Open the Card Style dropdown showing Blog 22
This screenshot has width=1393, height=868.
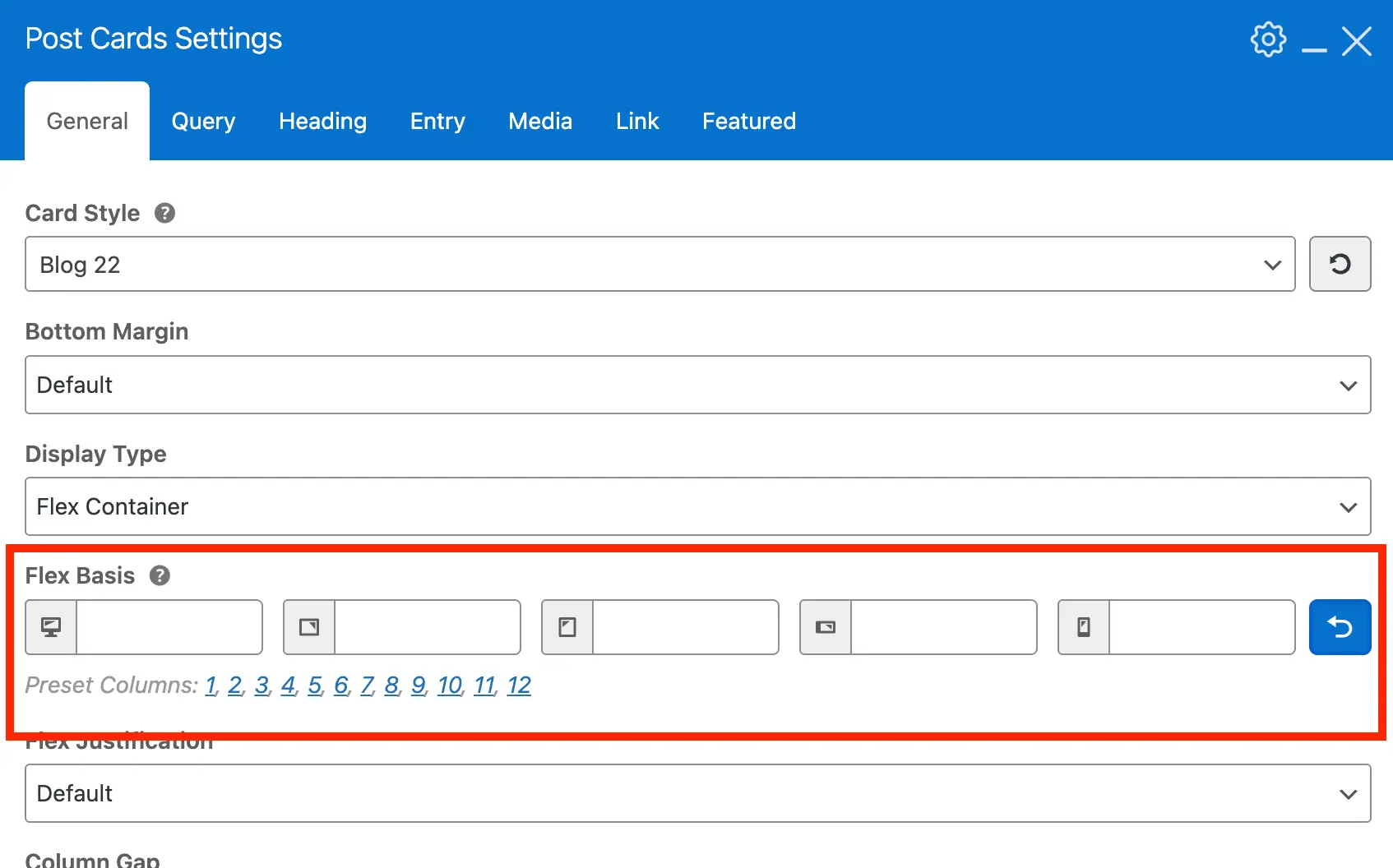(x=659, y=264)
